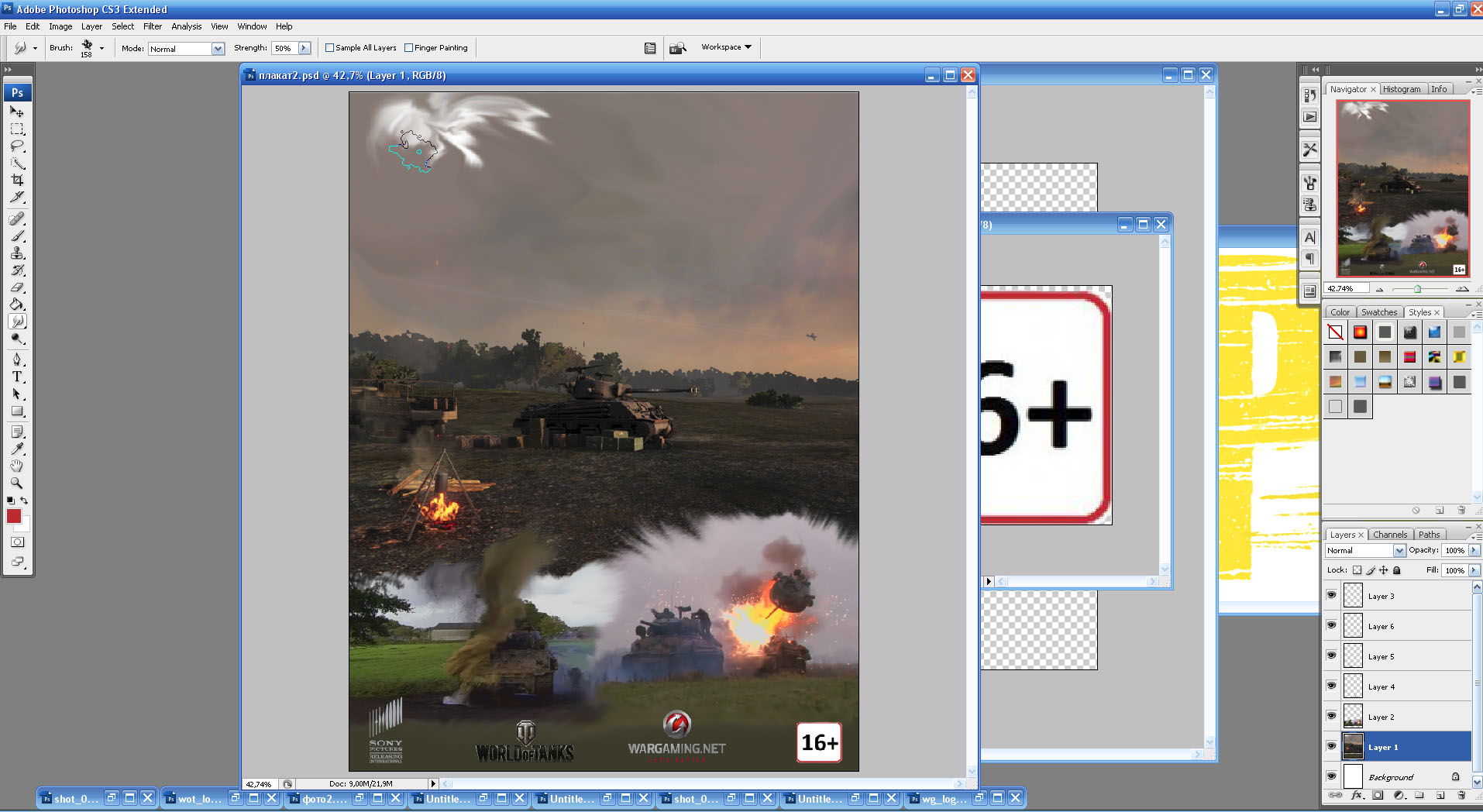Add a layer style with the fx button

pyautogui.click(x=1356, y=795)
